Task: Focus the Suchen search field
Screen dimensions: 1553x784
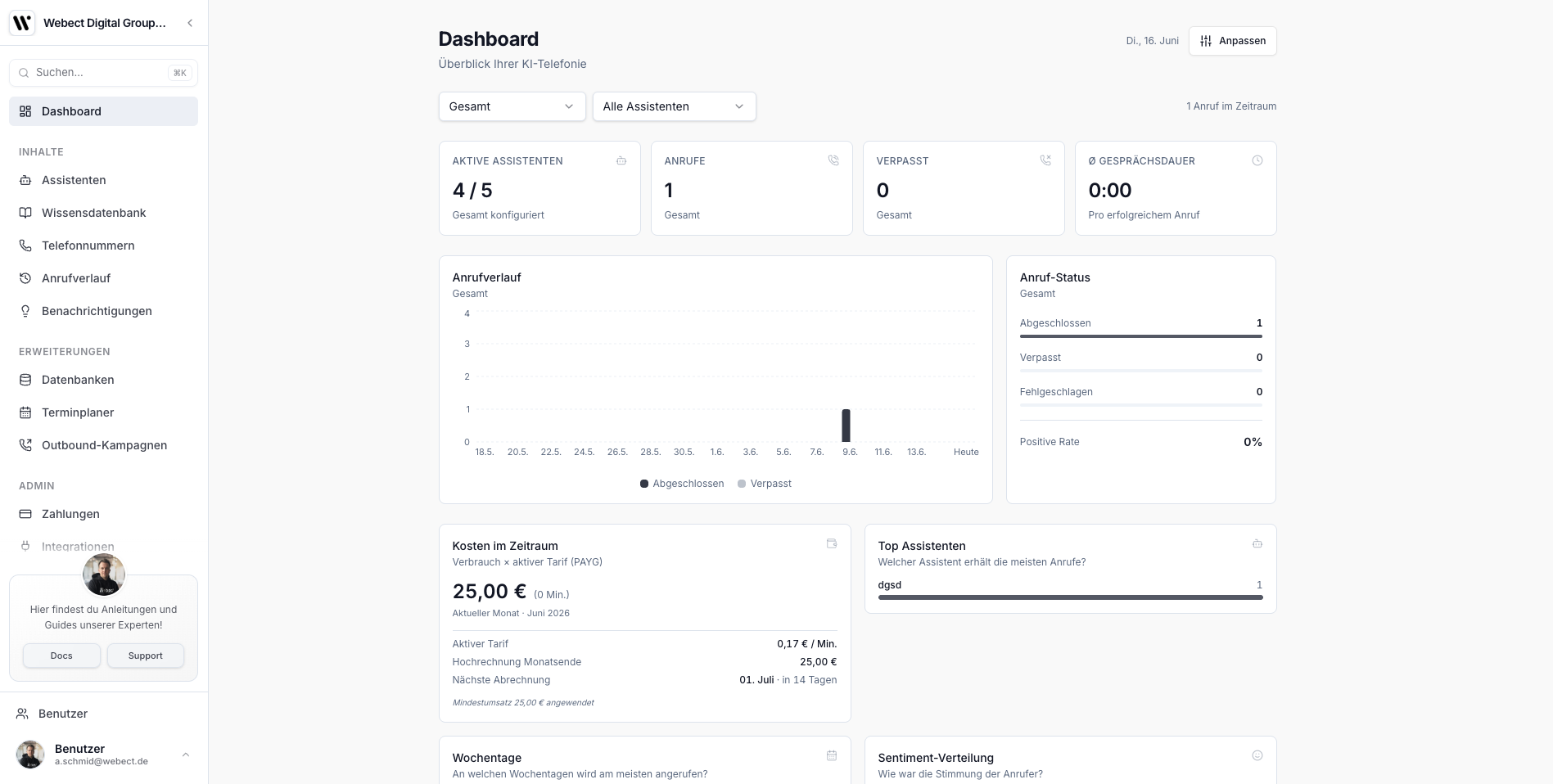Action: click(103, 73)
